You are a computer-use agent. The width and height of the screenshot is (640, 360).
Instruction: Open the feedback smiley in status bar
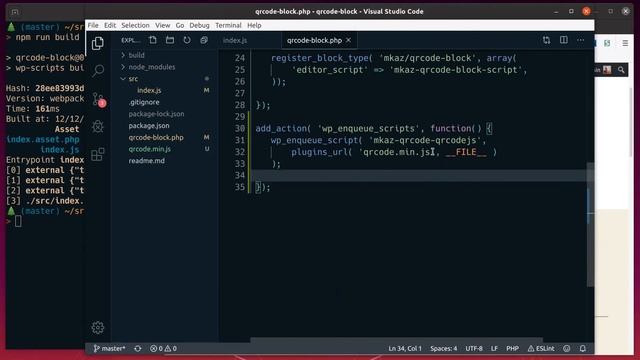tap(567, 349)
